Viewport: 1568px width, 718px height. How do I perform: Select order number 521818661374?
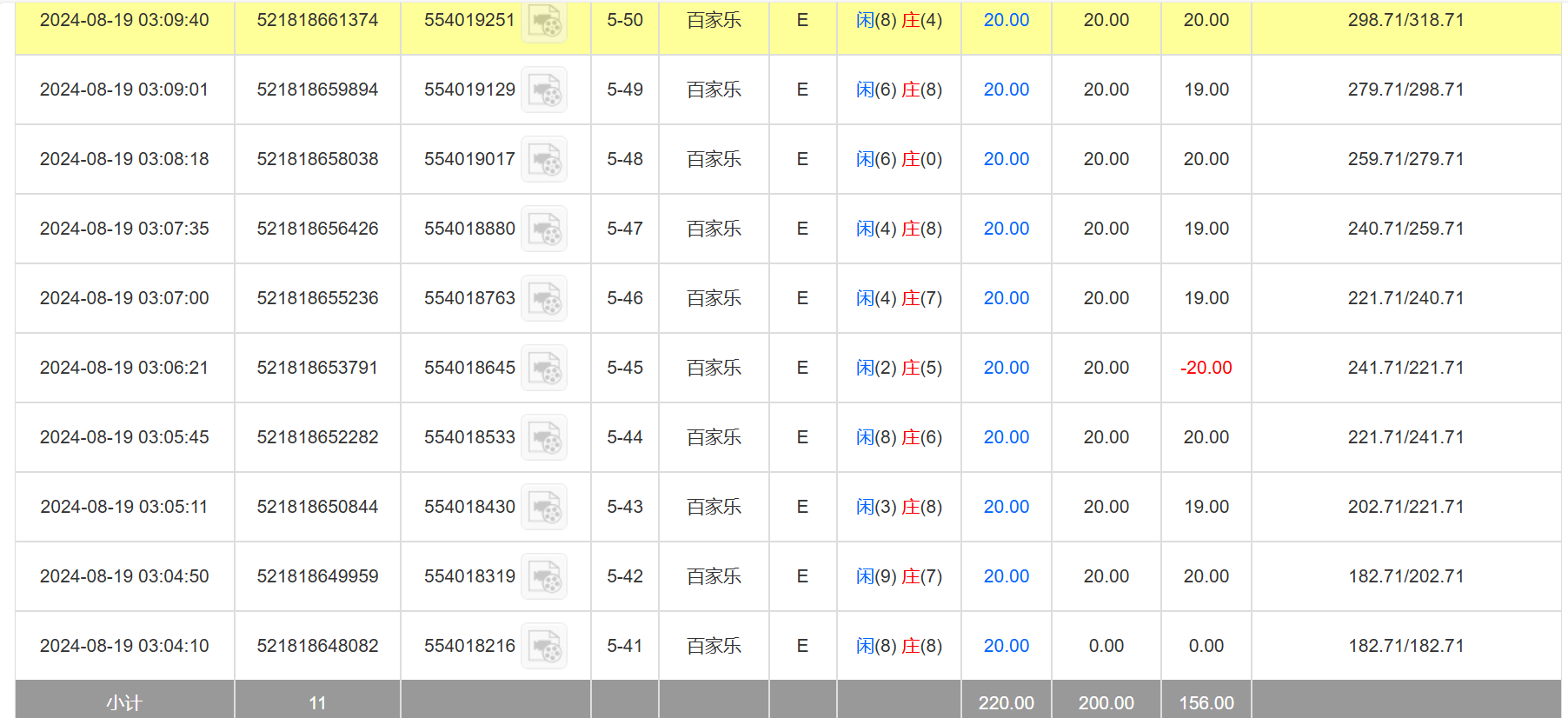[x=317, y=20]
